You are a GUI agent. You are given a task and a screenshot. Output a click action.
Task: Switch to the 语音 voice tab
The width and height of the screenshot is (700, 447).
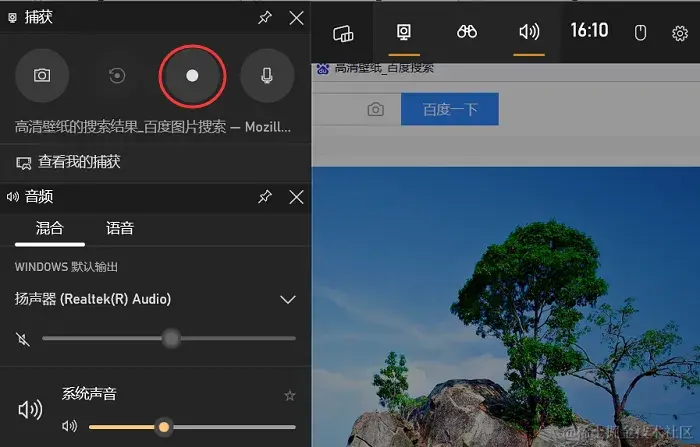click(x=120, y=228)
